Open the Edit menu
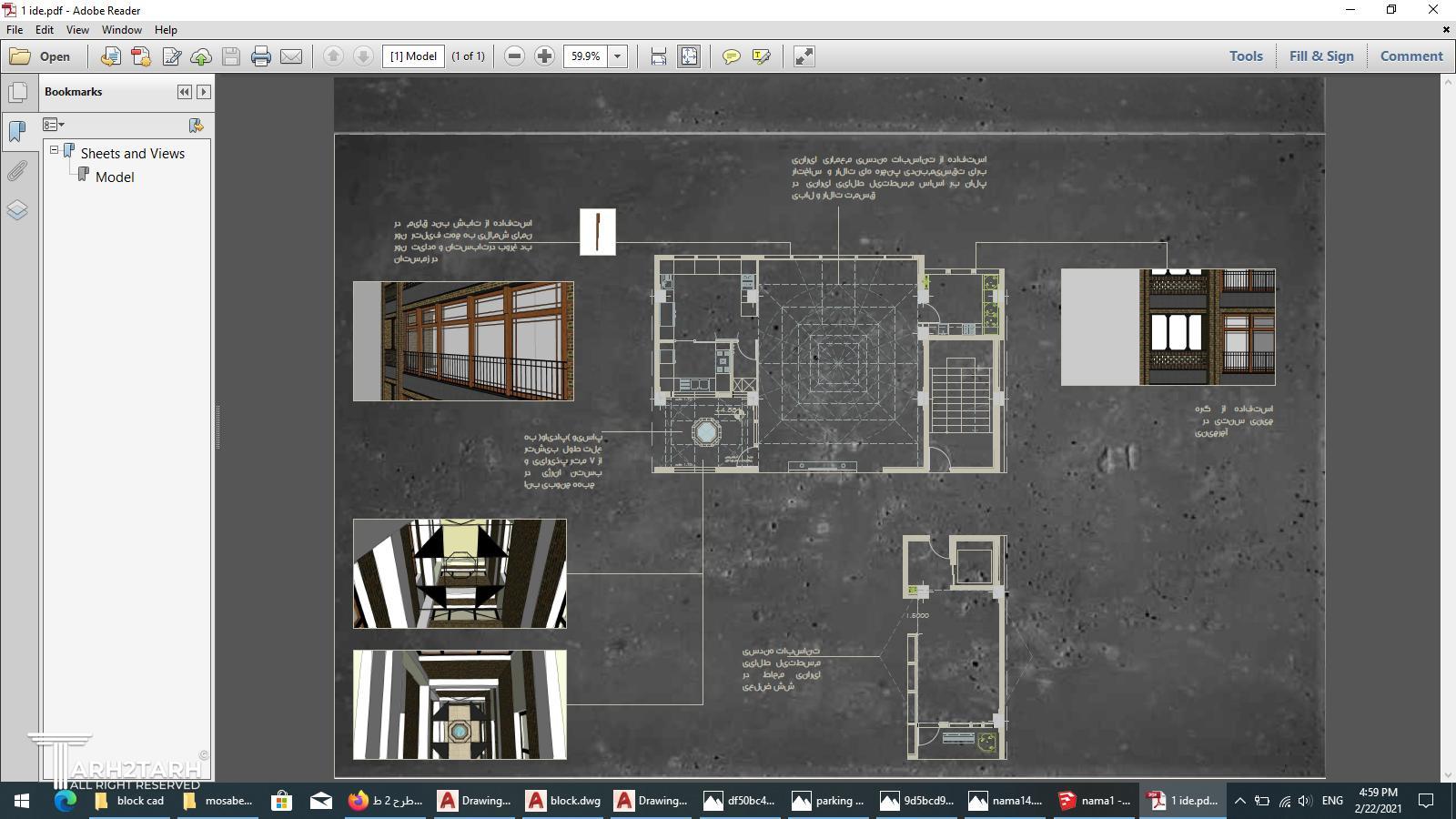Image resolution: width=1456 pixels, height=819 pixels. pos(44,30)
